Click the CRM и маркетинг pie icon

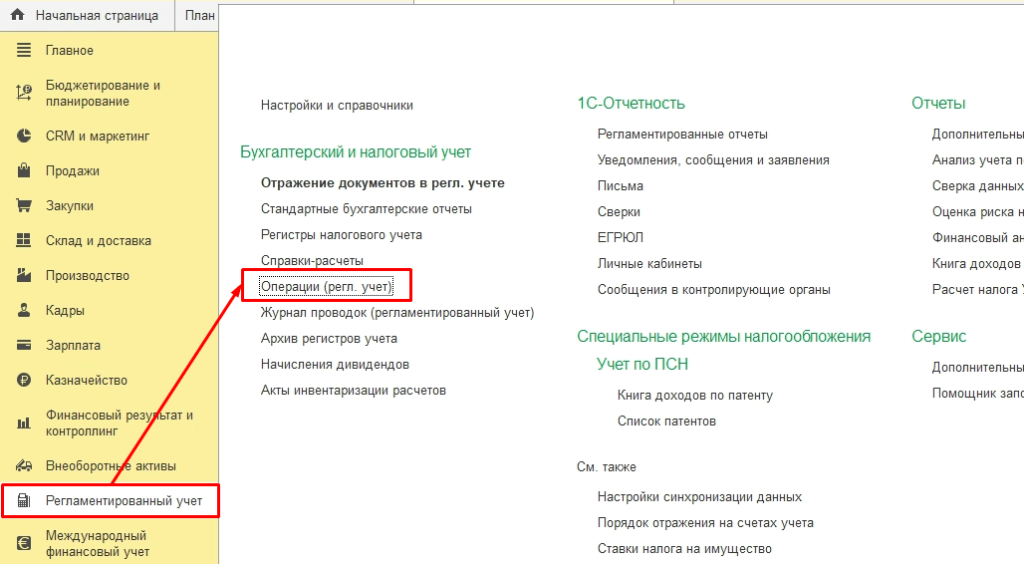[24, 136]
